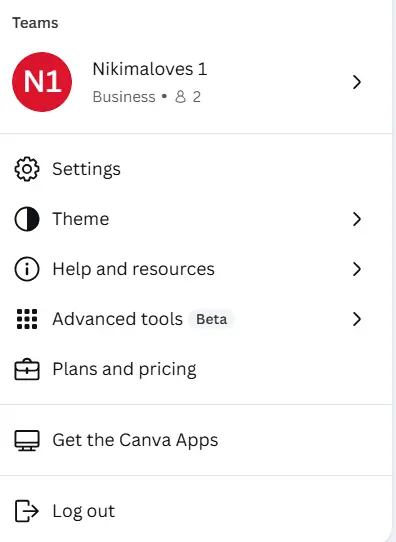Click the Beta badge beside Advanced tools
This screenshot has width=396, height=542.
211,319
